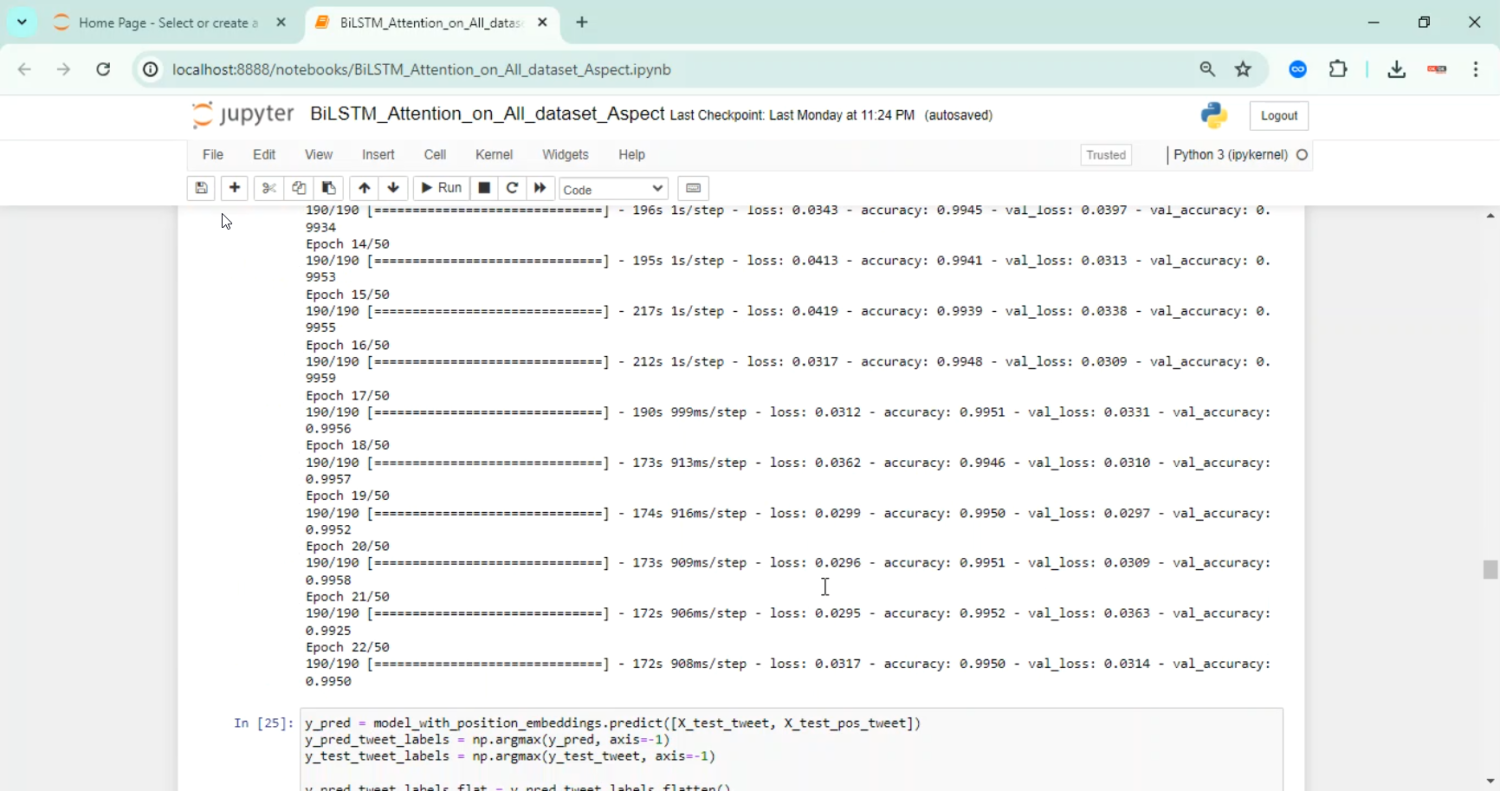Open the command palette keyboard icon
The image size is (1500, 791).
coord(693,188)
